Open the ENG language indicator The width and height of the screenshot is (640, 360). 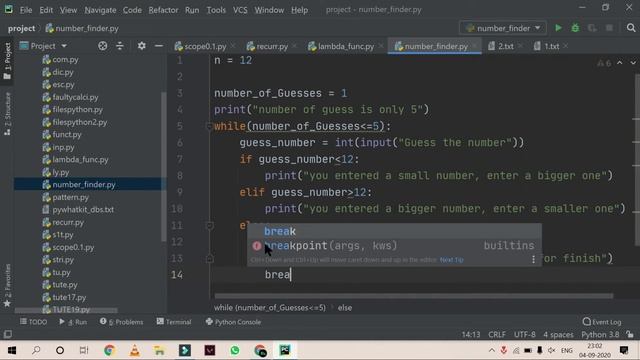tap(567, 350)
